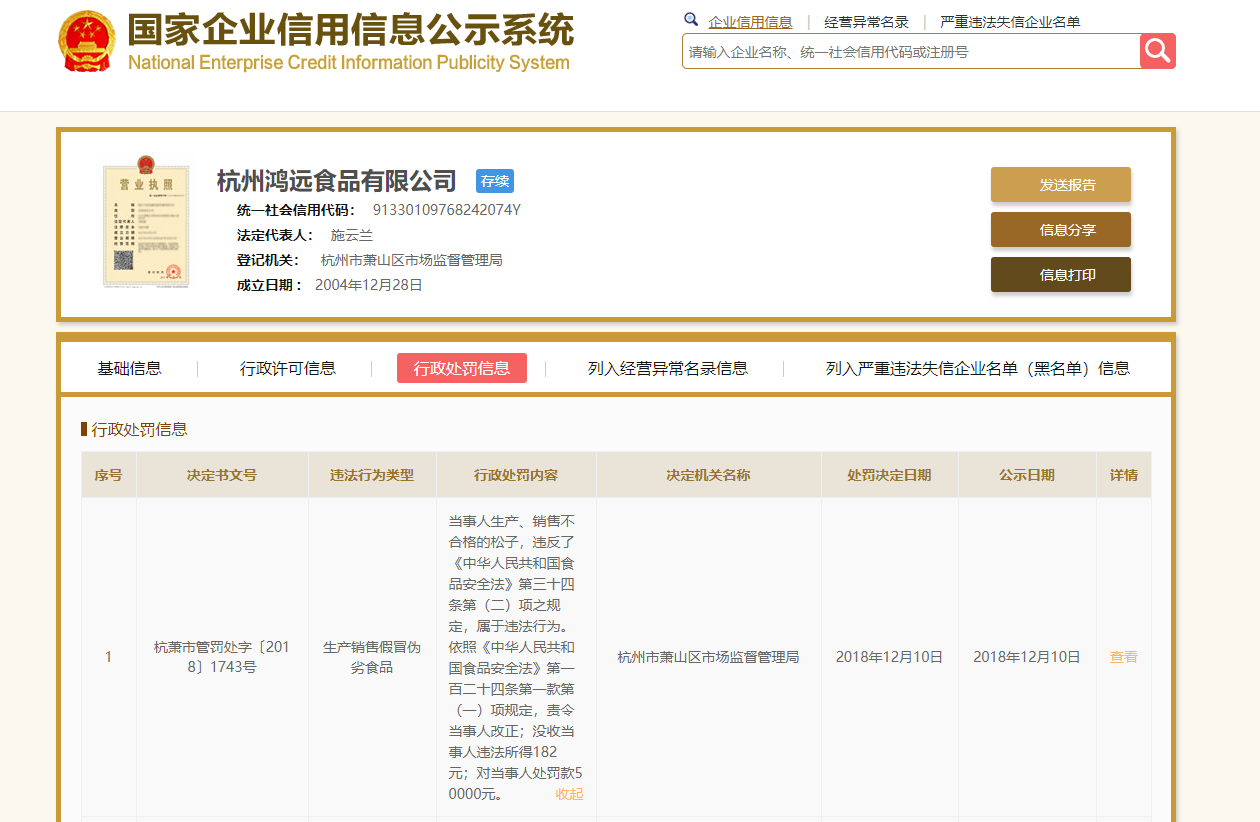Click violation type 生产销售假冒伪劣食品 cell
The image size is (1260, 822).
tap(372, 657)
